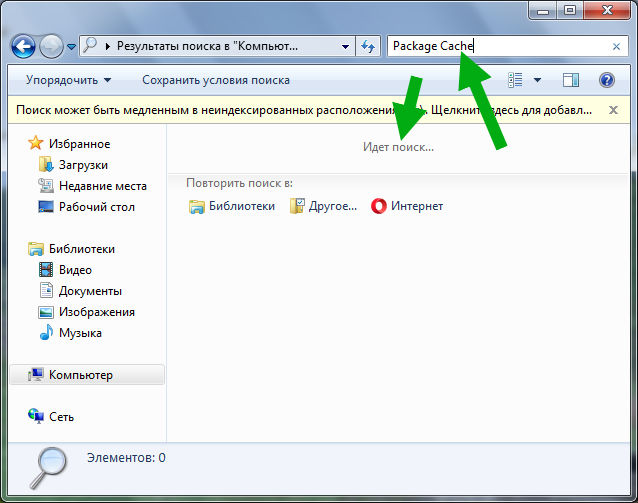Screen dimensions: 638x503
Task: Click the Элементов: 0 status text
Action: [126, 458]
